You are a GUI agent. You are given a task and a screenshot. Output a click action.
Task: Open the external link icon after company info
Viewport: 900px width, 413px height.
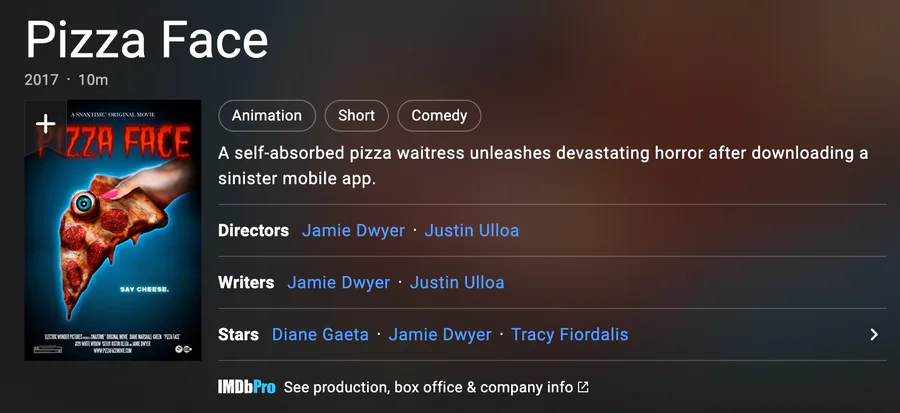coord(583,387)
